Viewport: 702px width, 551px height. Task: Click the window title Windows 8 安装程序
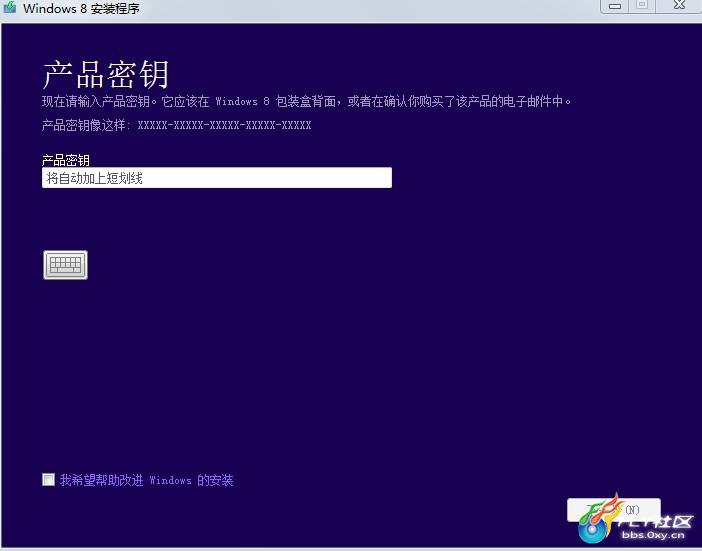click(81, 8)
